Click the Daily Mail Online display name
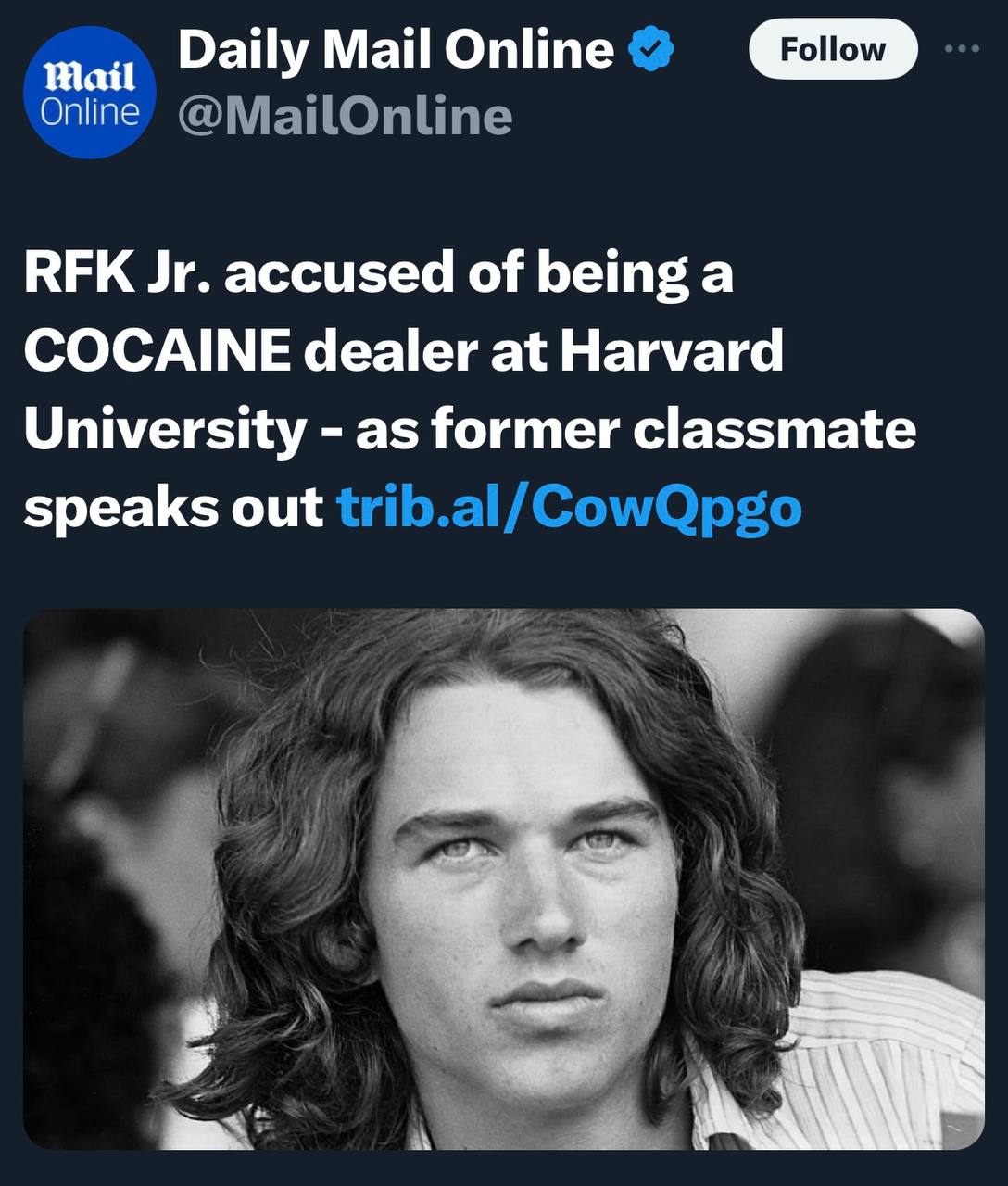 [x=396, y=49]
